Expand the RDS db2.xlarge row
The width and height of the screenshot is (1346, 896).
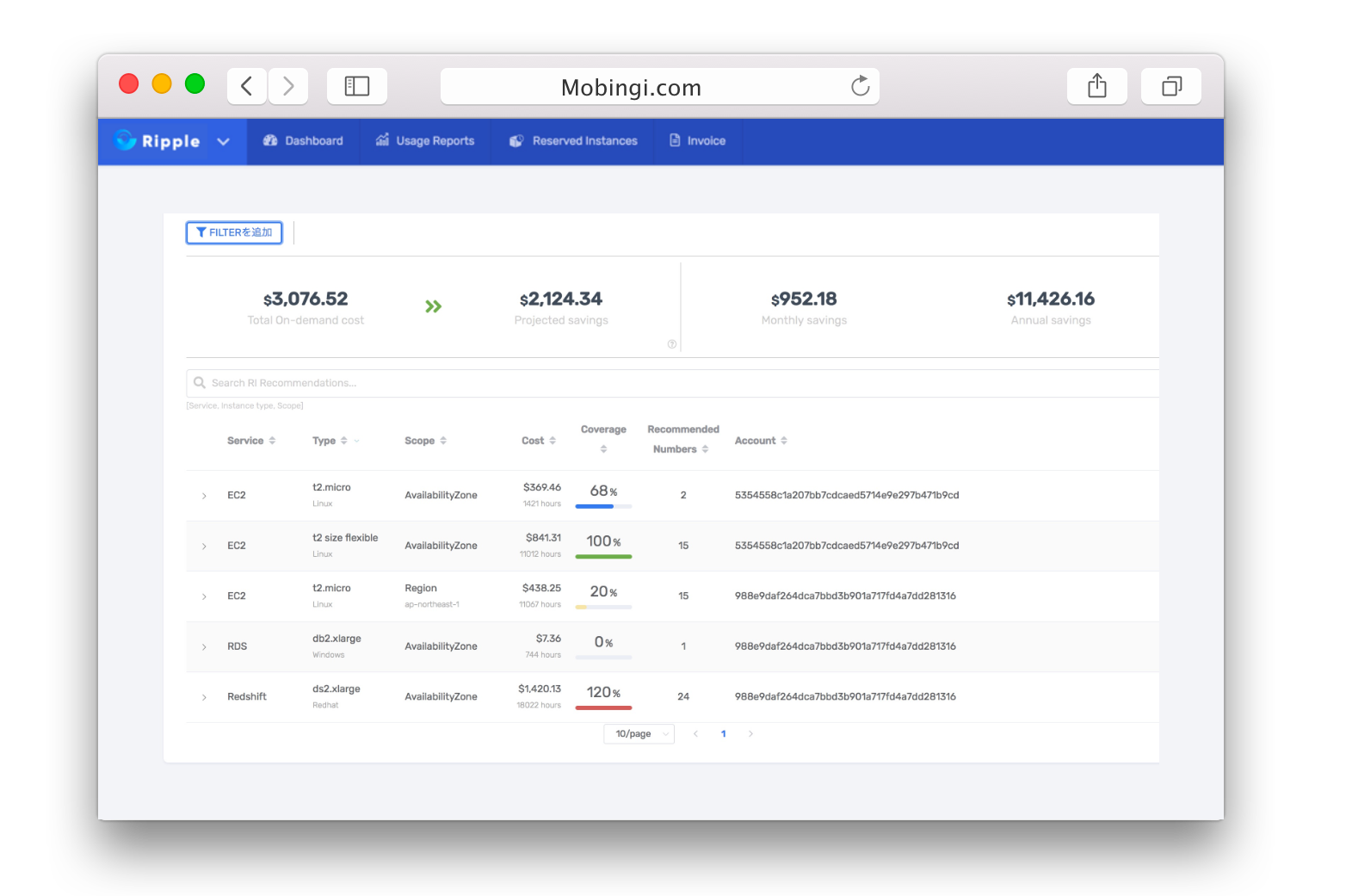point(204,647)
